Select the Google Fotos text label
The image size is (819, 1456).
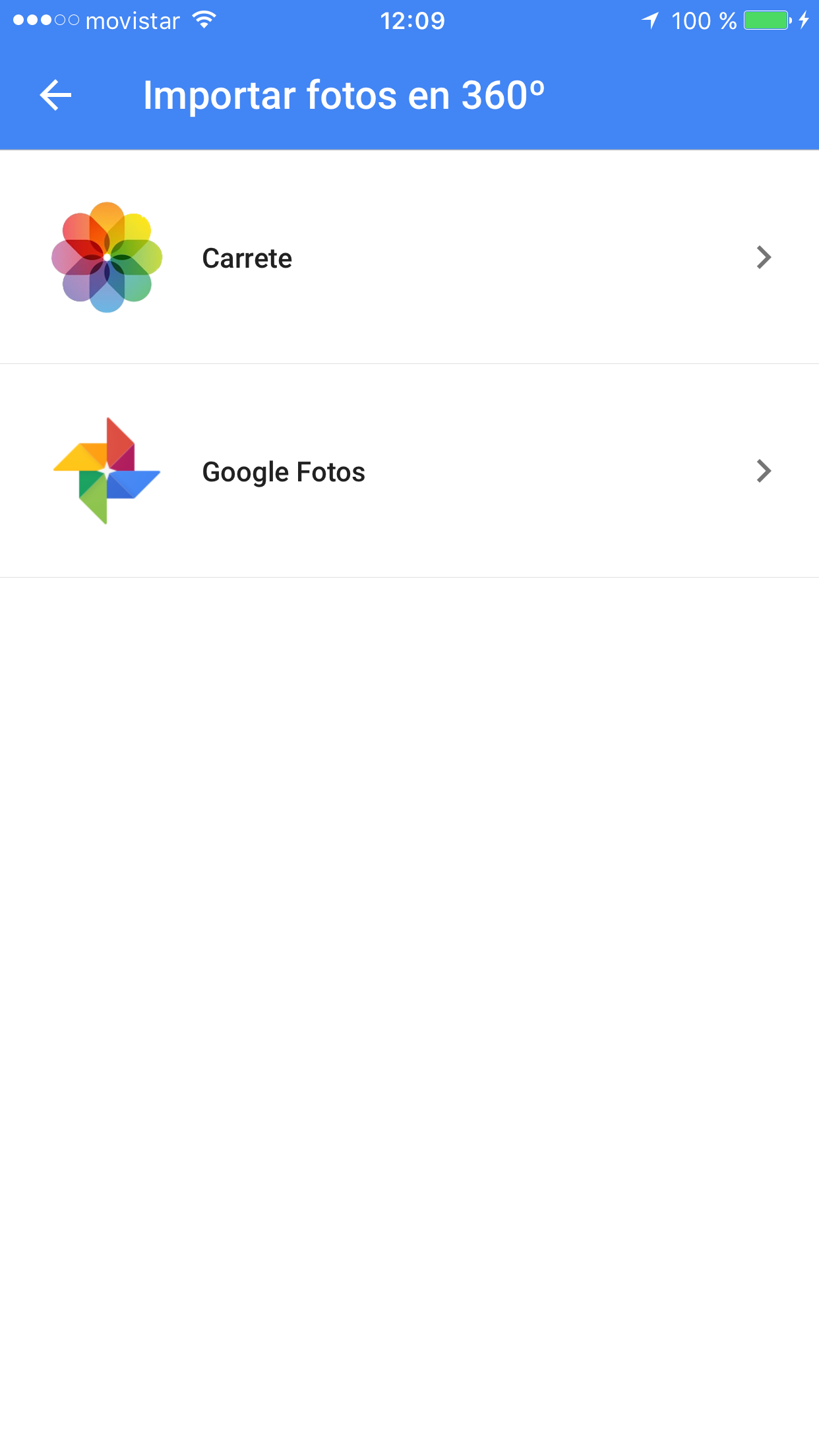point(284,473)
